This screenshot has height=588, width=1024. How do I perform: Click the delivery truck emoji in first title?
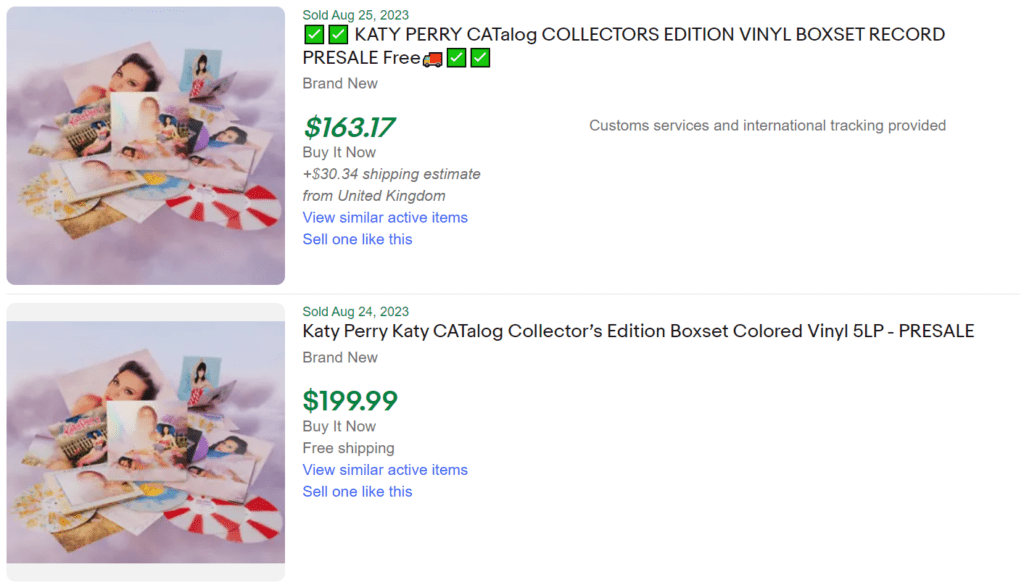click(x=433, y=58)
